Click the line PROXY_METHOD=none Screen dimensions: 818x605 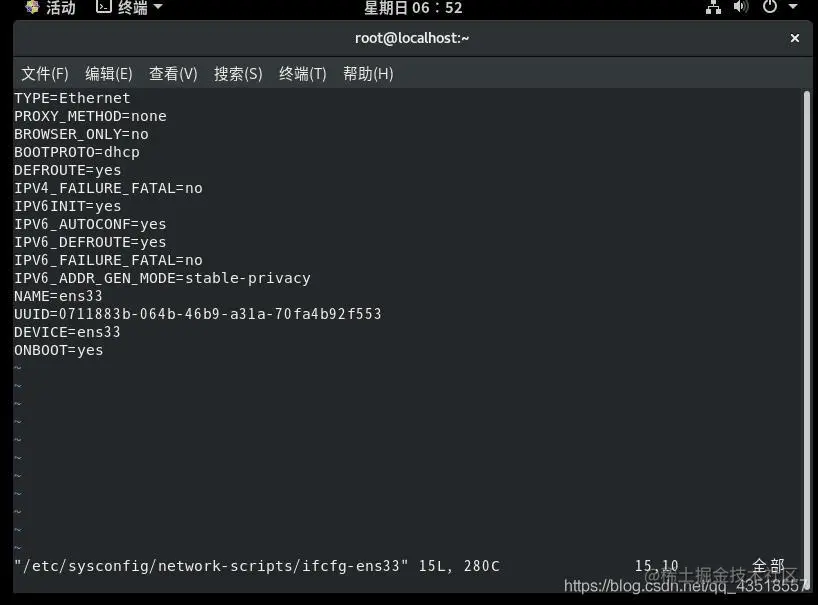tap(90, 116)
